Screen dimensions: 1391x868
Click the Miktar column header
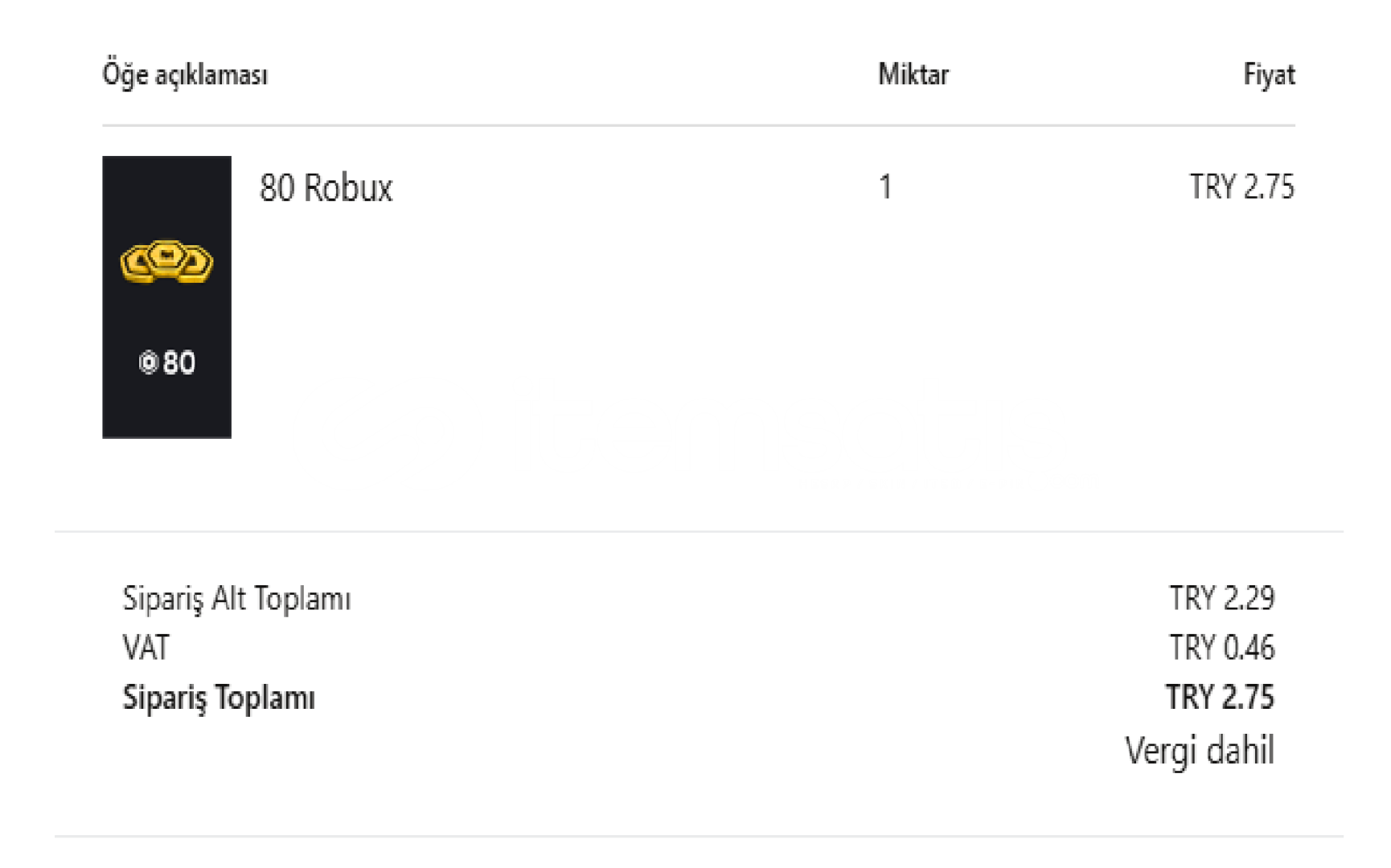(913, 74)
